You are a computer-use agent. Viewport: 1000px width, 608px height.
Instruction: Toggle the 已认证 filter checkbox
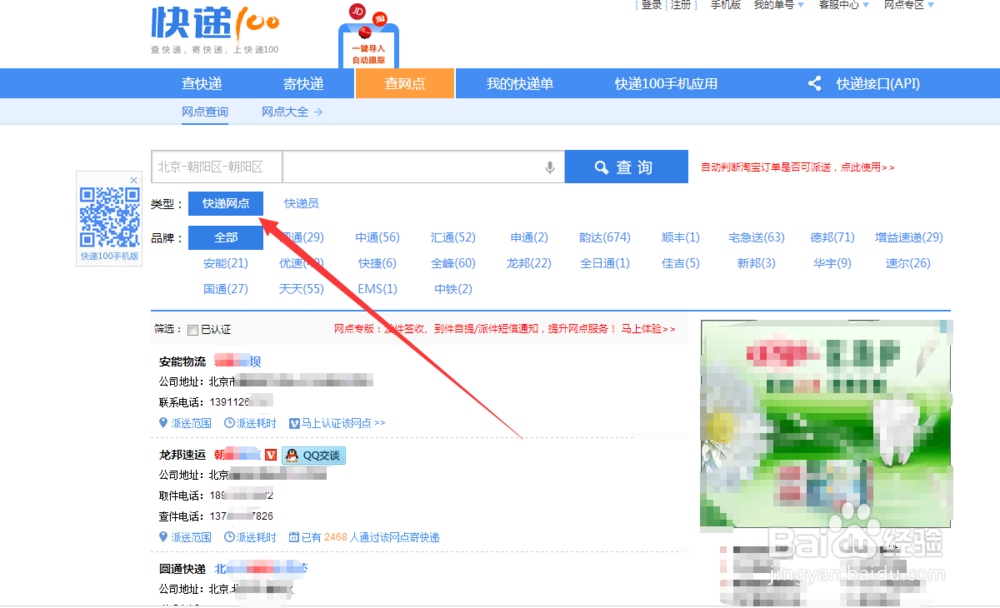193,330
